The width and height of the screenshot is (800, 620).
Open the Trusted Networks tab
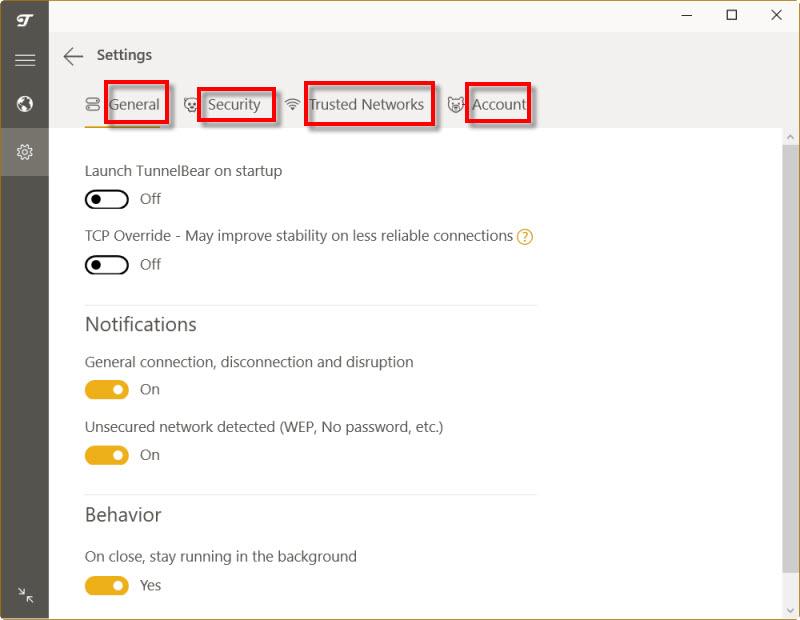(366, 105)
